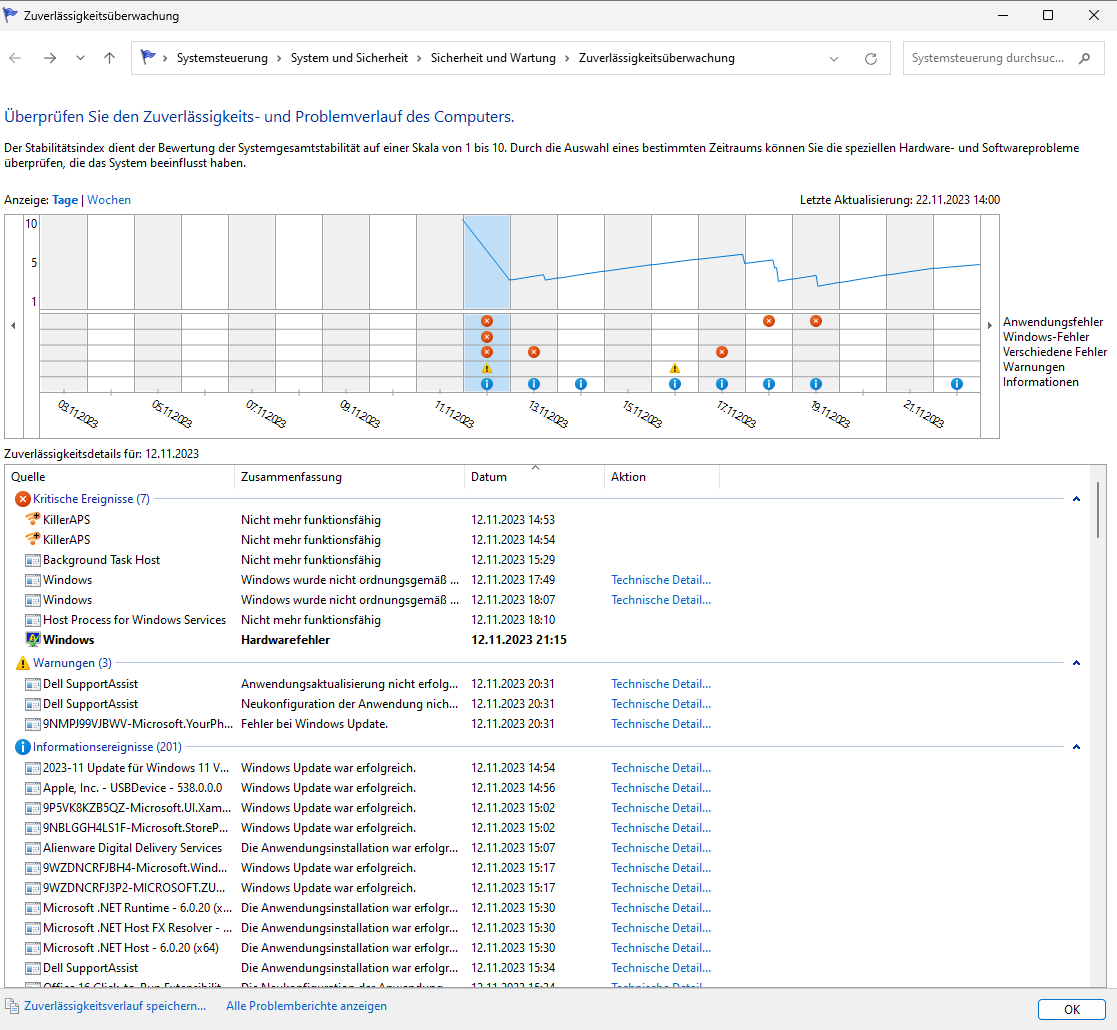Refresh the Zuverlässigkeitsüberwachung view
The width and height of the screenshot is (1117, 1030).
click(x=871, y=58)
